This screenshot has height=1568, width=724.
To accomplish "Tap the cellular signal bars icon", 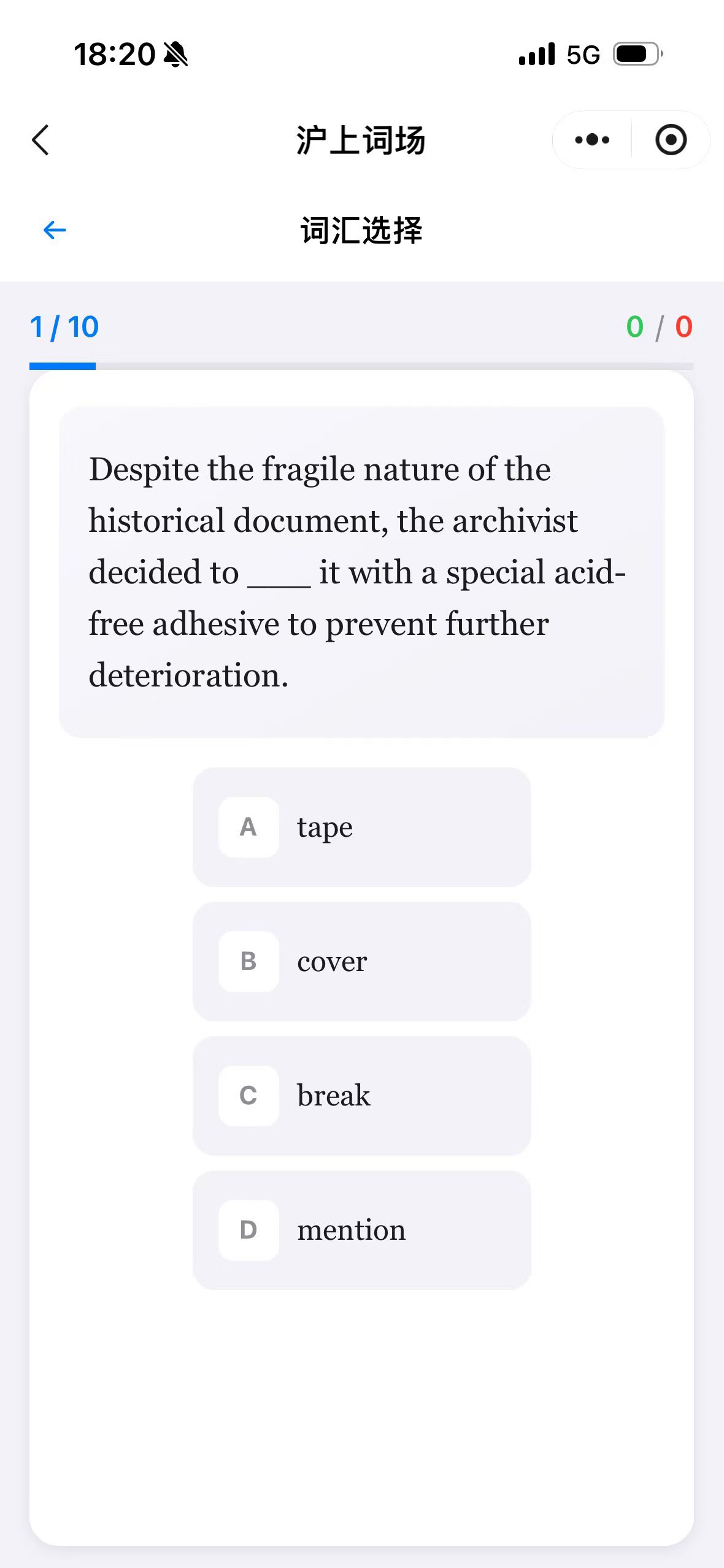I will tap(537, 54).
